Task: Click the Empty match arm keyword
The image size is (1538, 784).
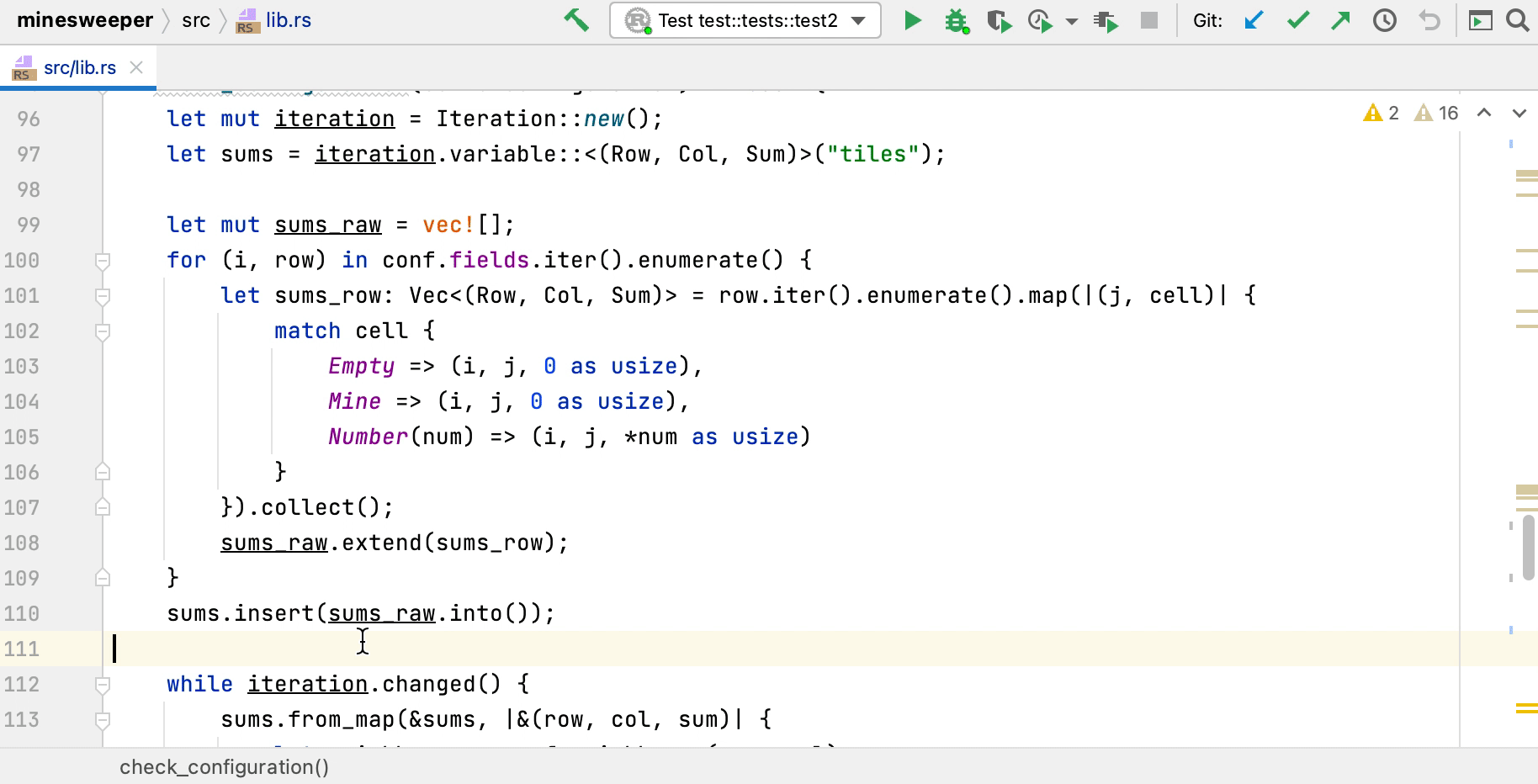Action: coord(361,366)
